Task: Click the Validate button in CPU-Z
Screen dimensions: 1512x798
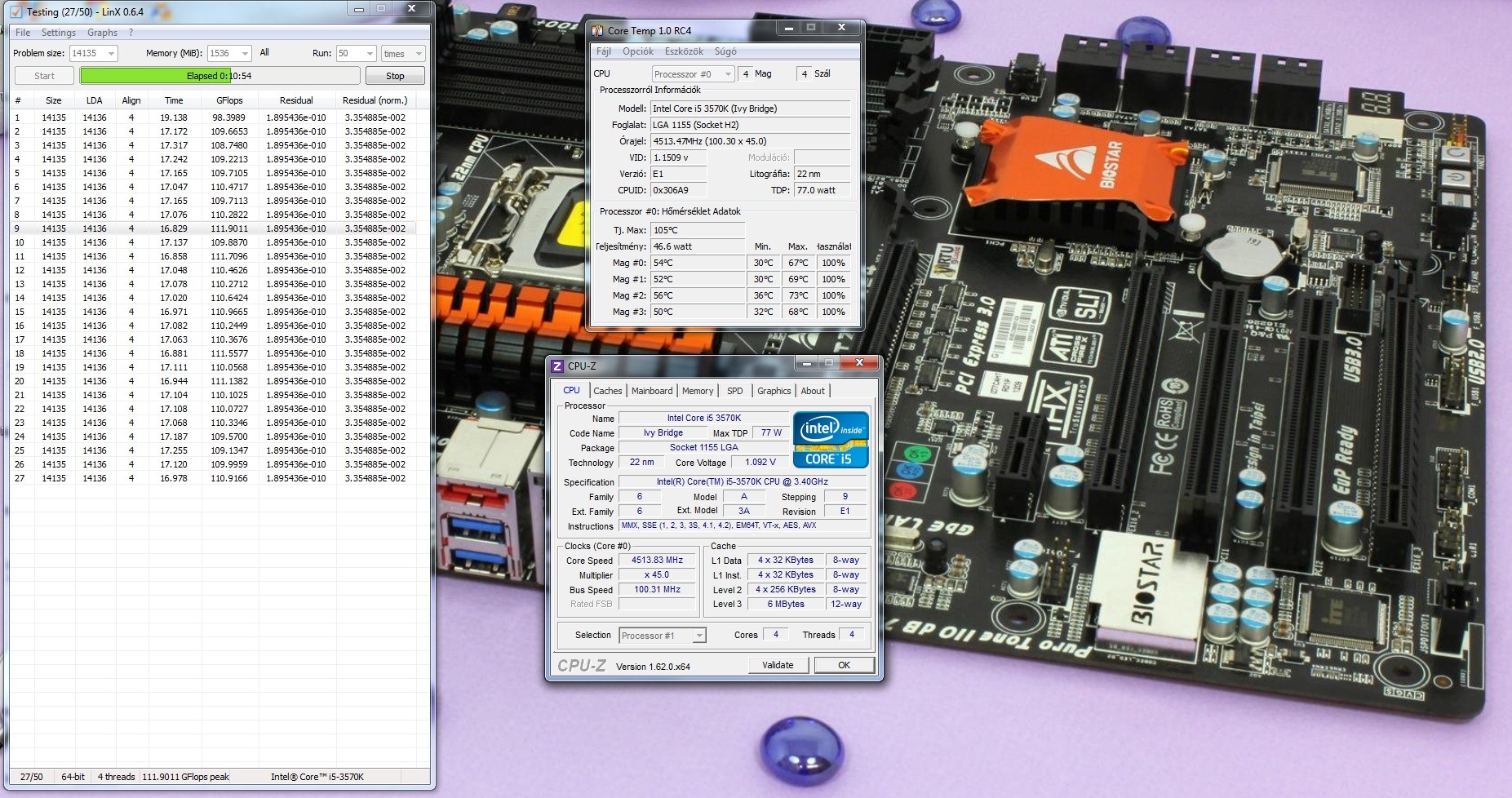Action: tap(778, 665)
